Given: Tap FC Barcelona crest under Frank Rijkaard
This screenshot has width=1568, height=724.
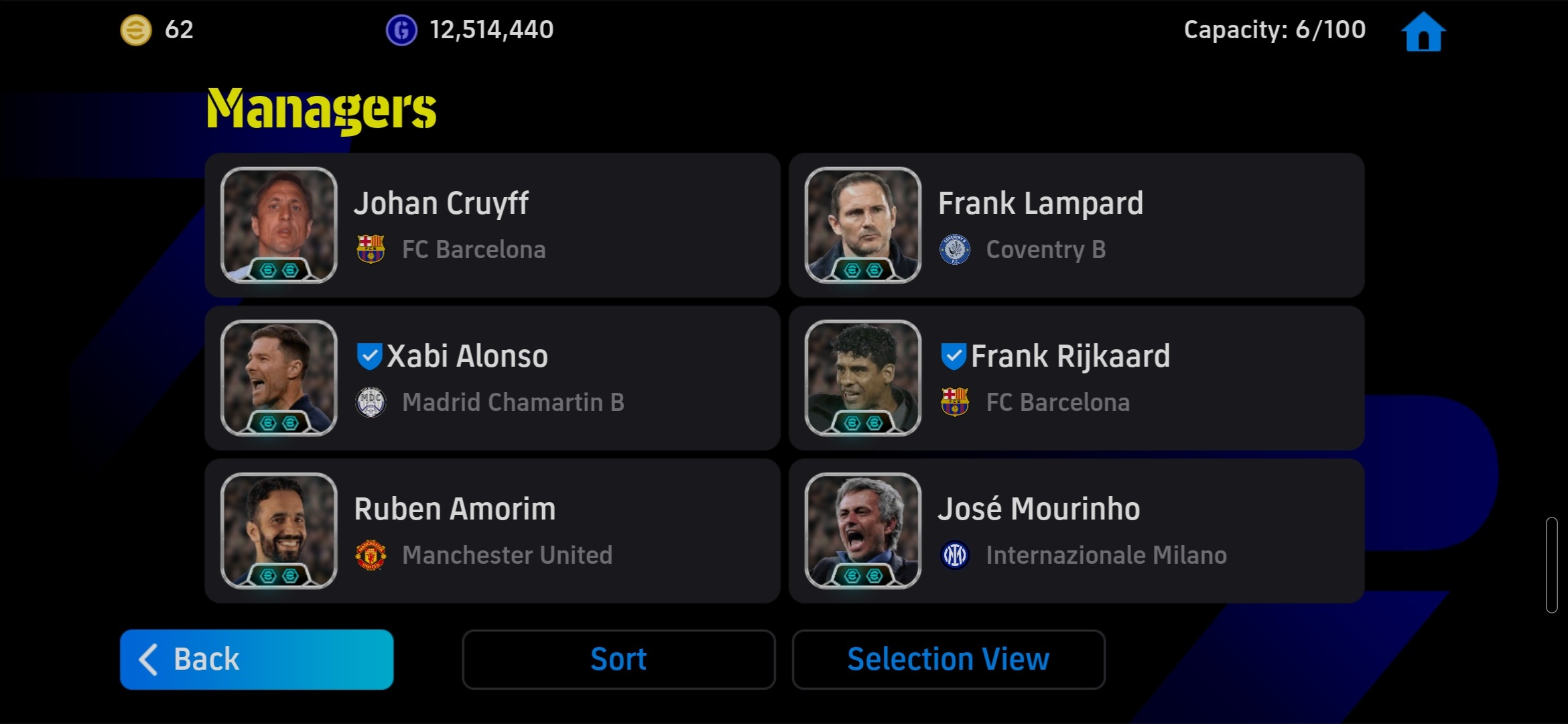Looking at the screenshot, I should point(955,402).
